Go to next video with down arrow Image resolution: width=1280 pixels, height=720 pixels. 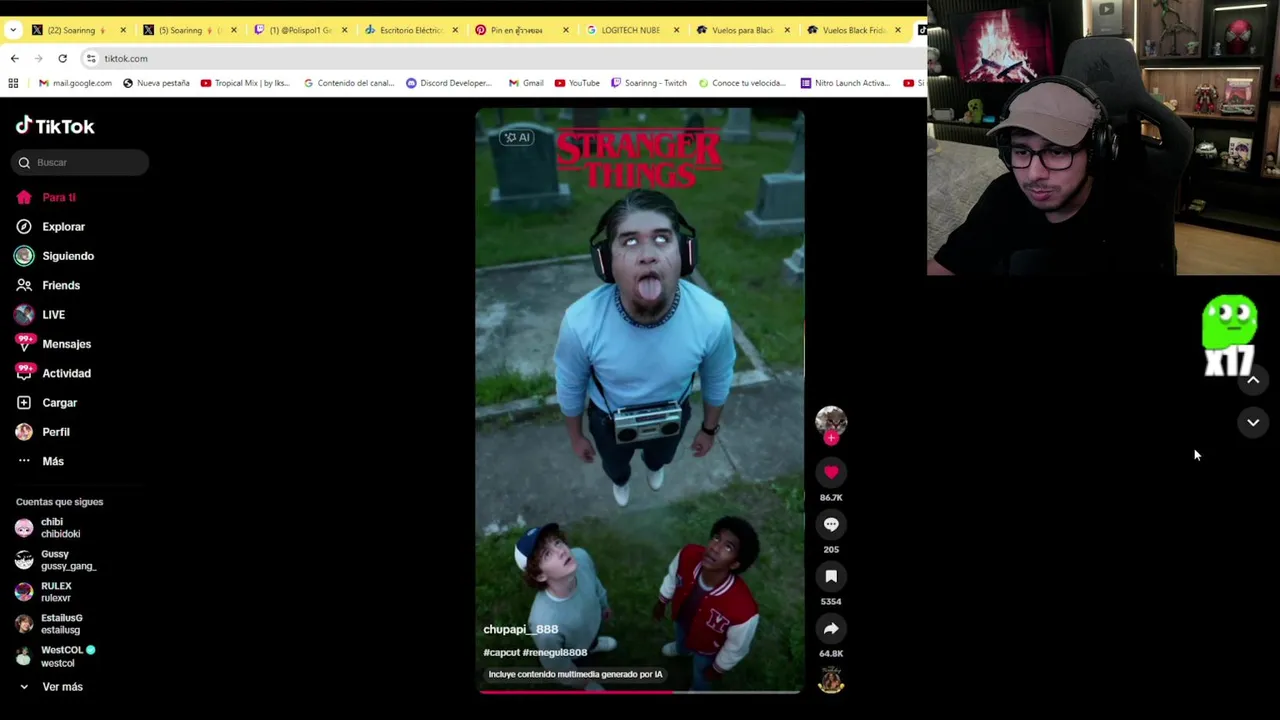click(x=1253, y=423)
